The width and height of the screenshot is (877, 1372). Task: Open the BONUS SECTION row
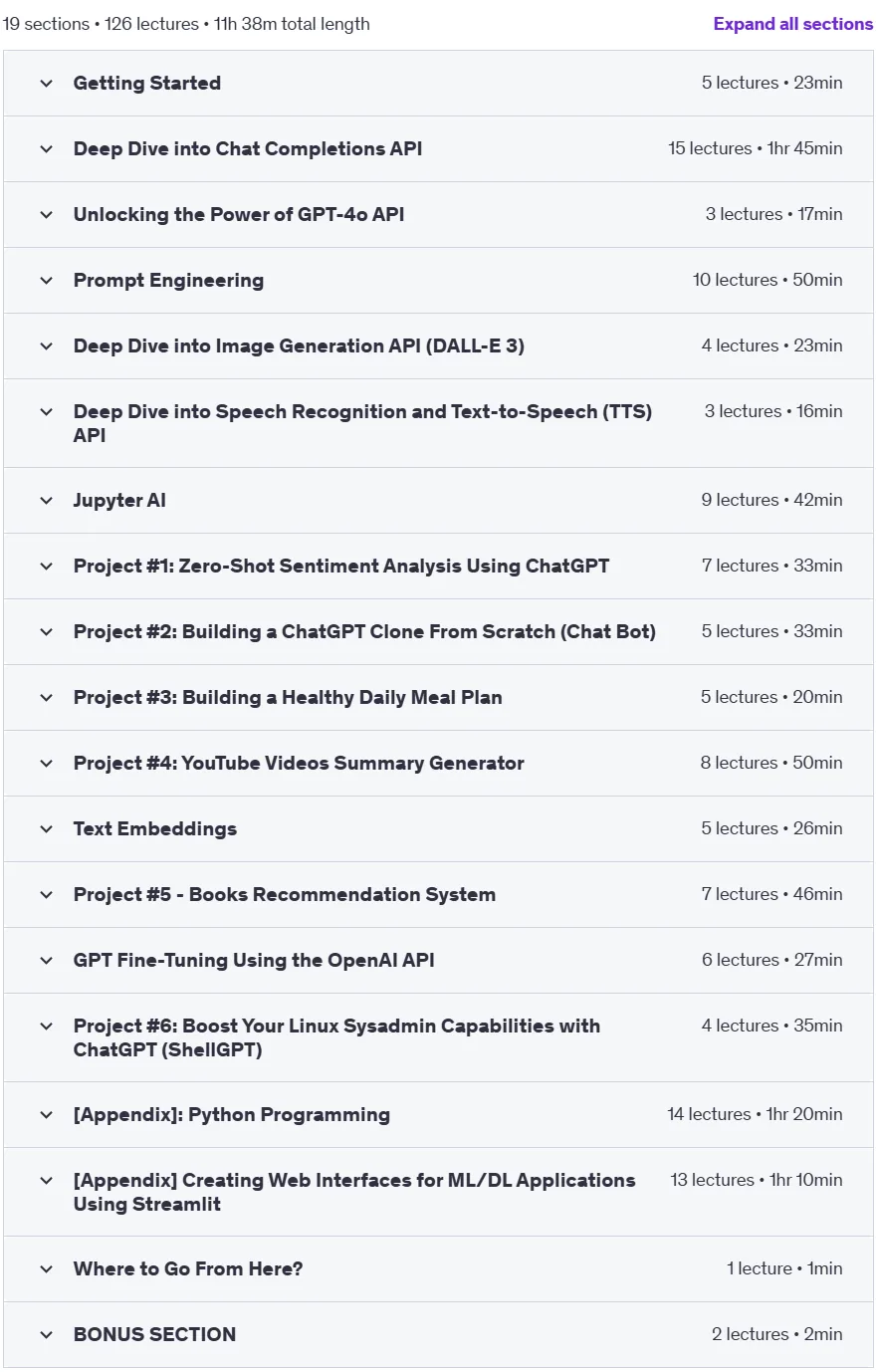[438, 1335]
